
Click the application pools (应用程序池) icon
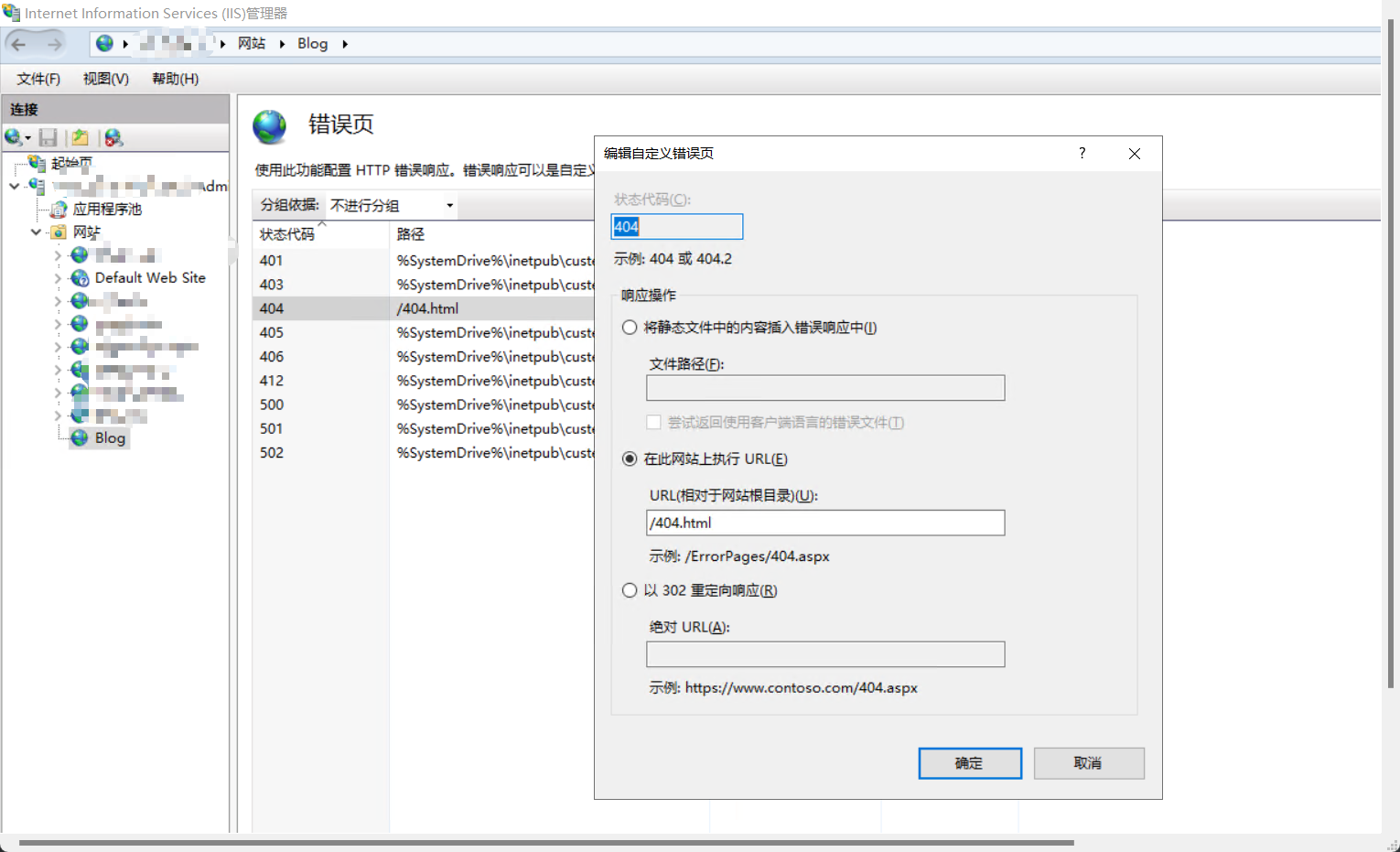pos(59,210)
